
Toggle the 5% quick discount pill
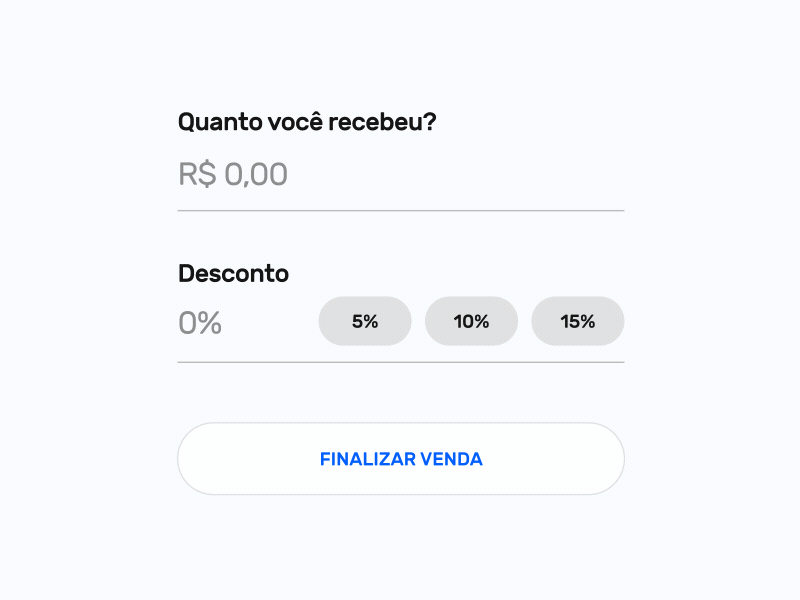[365, 321]
